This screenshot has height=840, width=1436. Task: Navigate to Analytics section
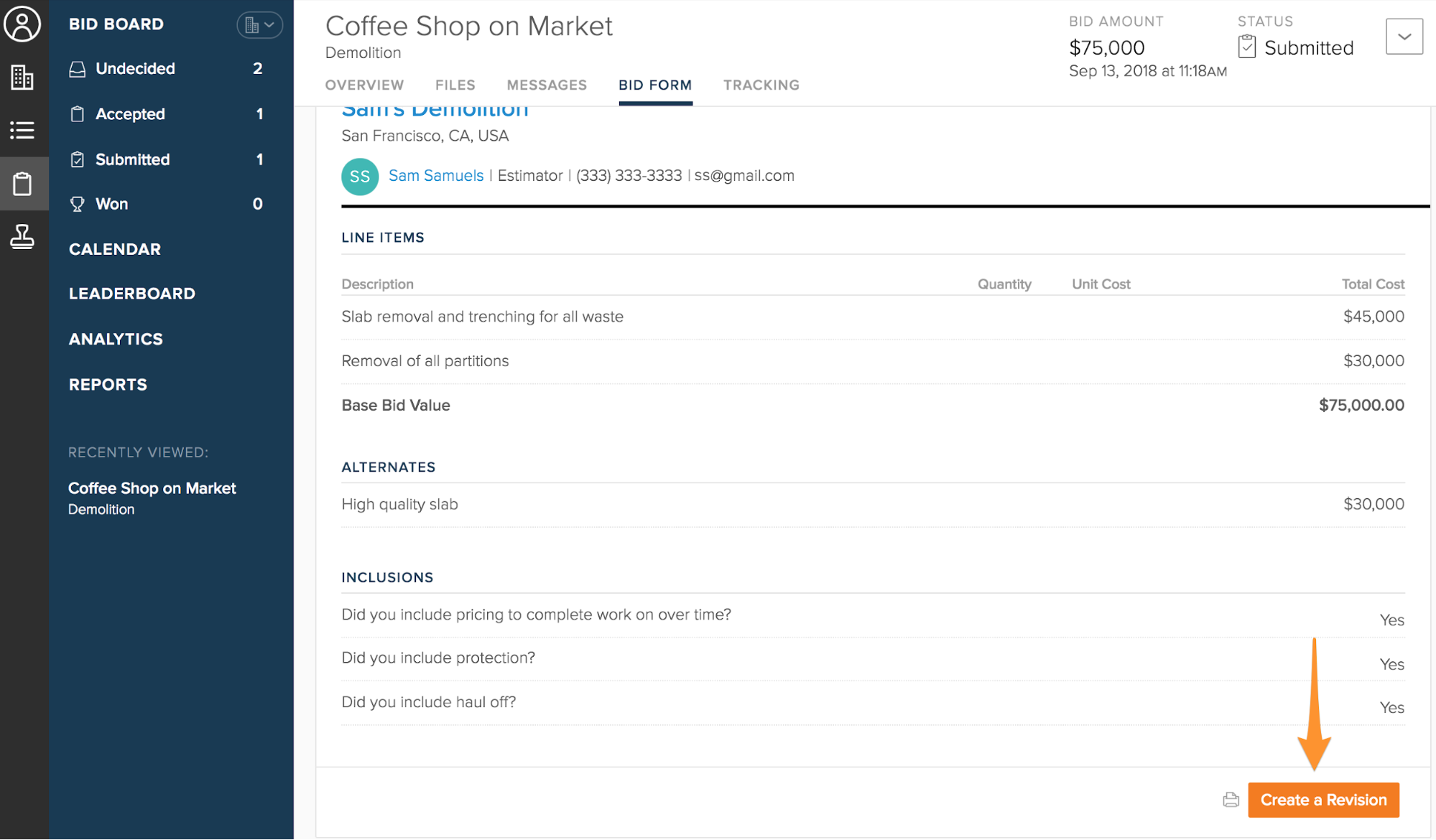click(116, 339)
